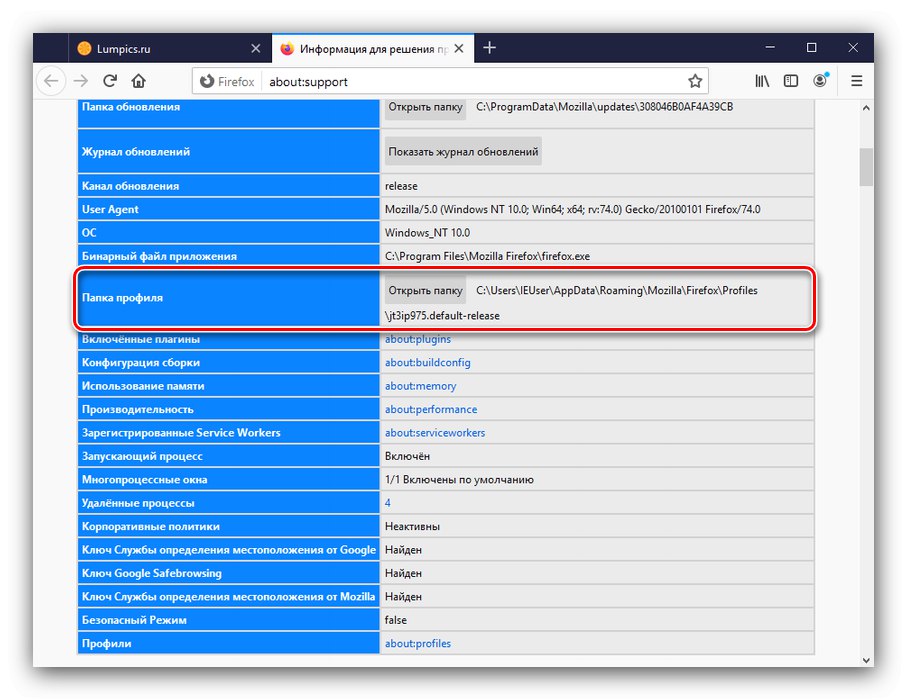The image size is (907, 700).
Task: Select the Информация для решения tab
Action: click(x=373, y=49)
